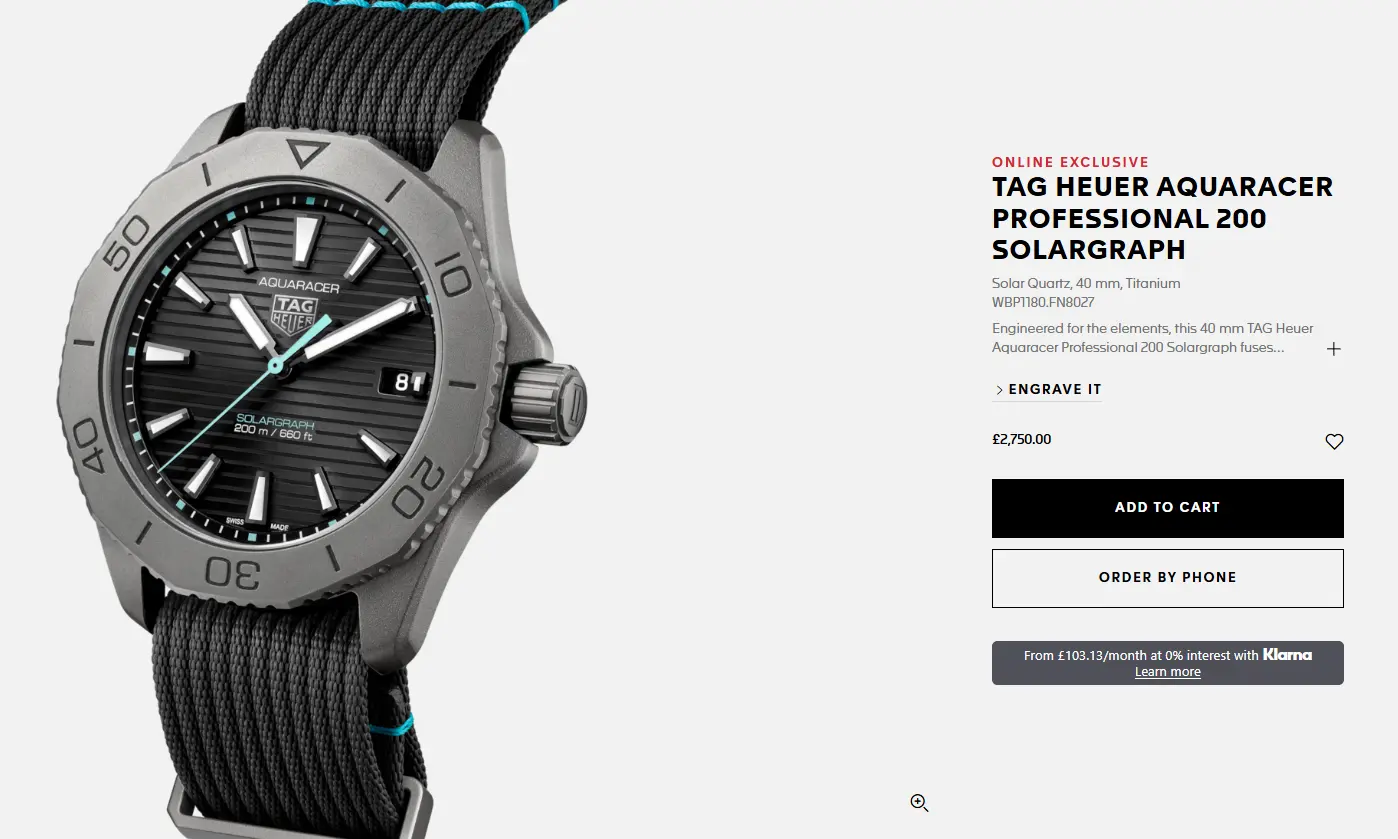The image size is (1398, 839).
Task: Choose the ORDER BY PHONE button
Action: click(1167, 578)
